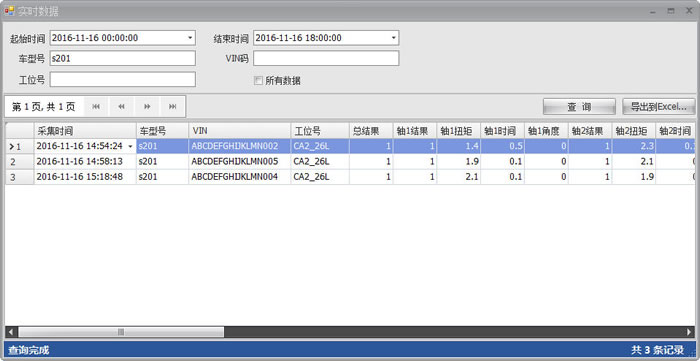Sort by 轴1角度 column header
The width and height of the screenshot is (700, 361).
[546, 131]
